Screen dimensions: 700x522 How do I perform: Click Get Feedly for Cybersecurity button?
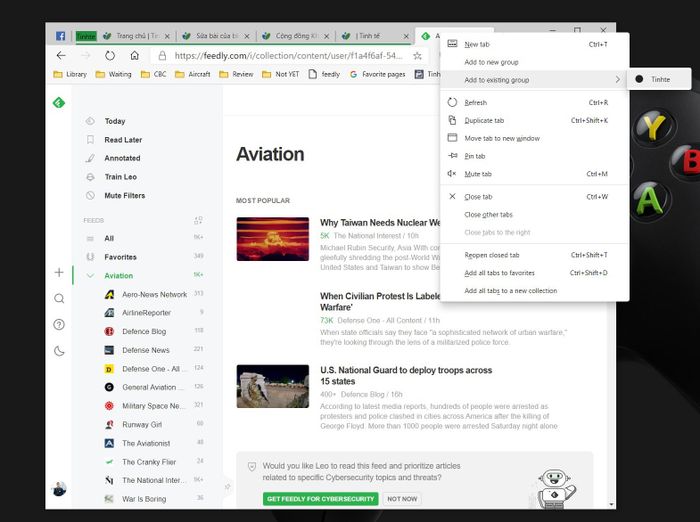[x=321, y=499]
